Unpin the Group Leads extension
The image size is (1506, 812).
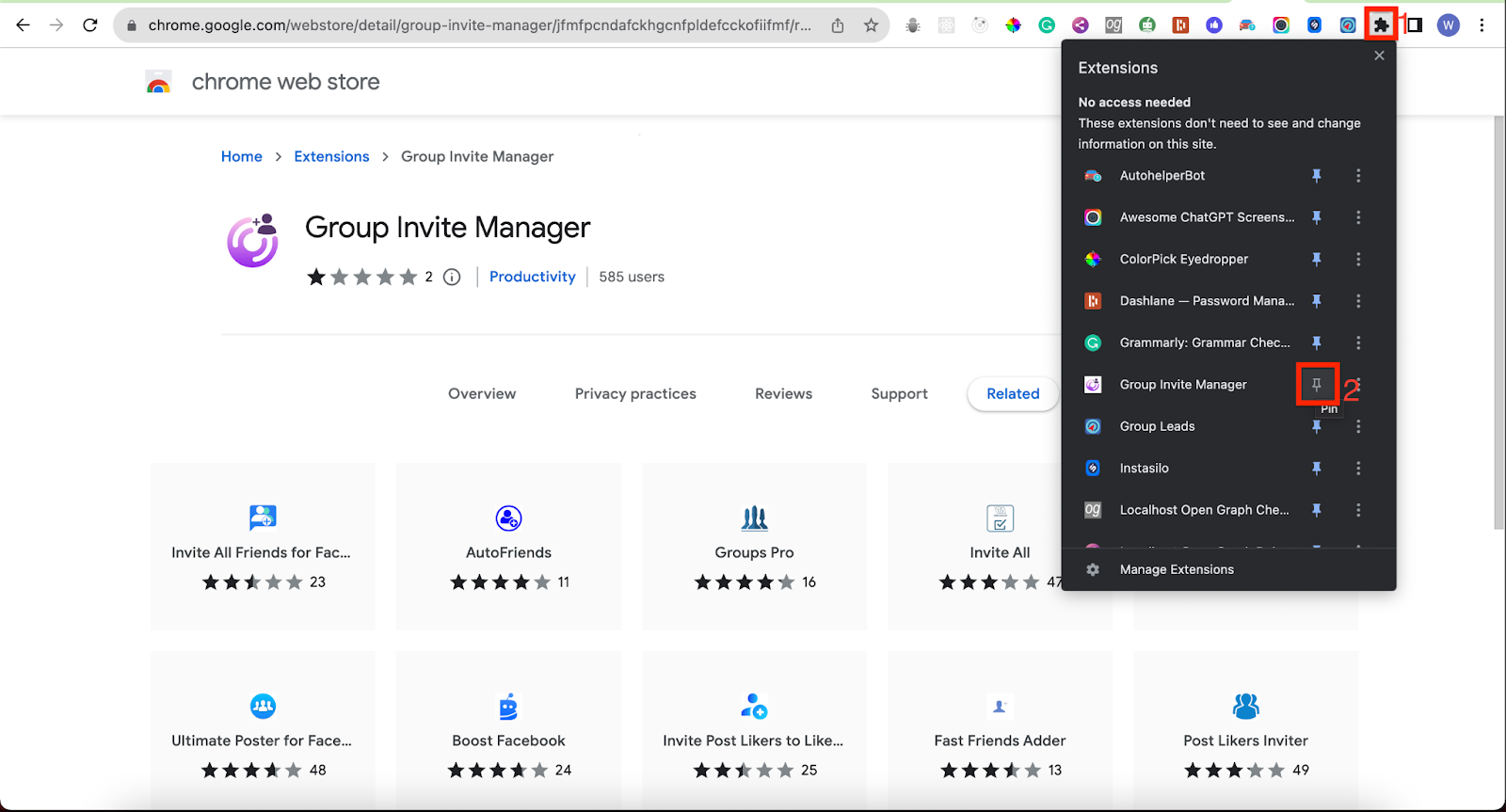(1317, 426)
